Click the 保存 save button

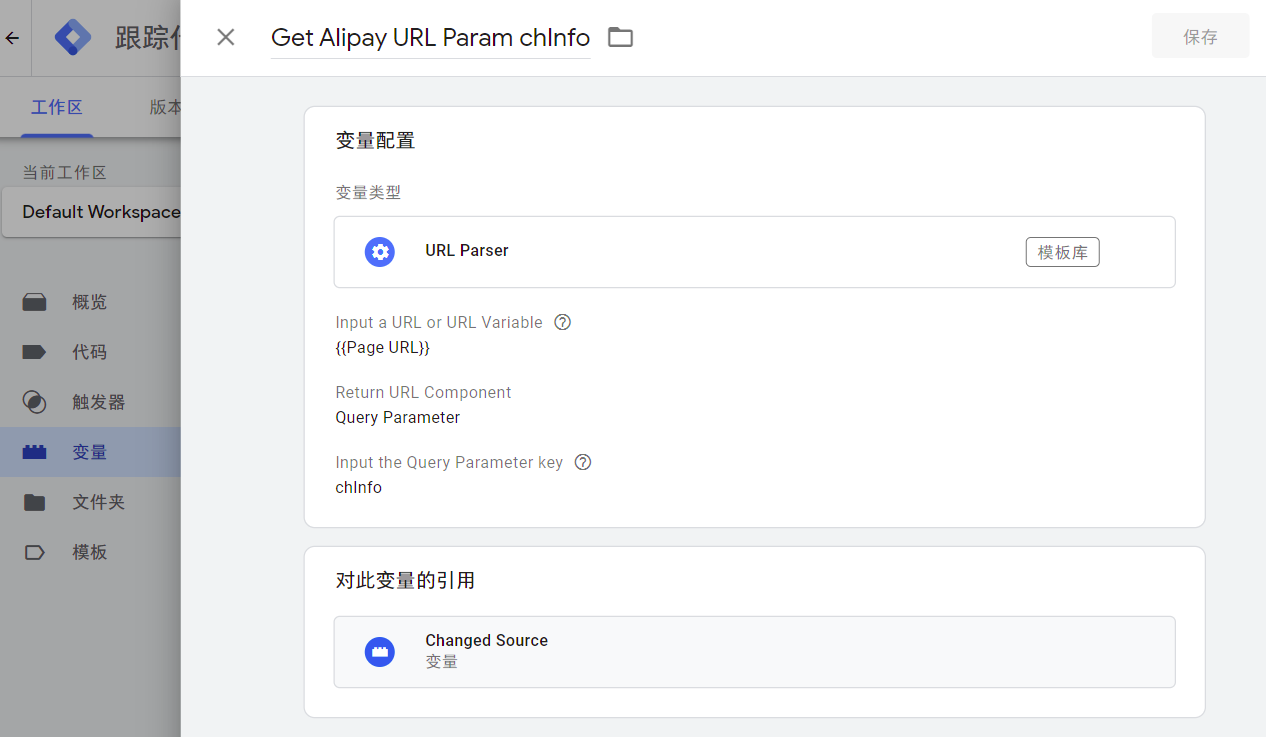coord(1200,36)
